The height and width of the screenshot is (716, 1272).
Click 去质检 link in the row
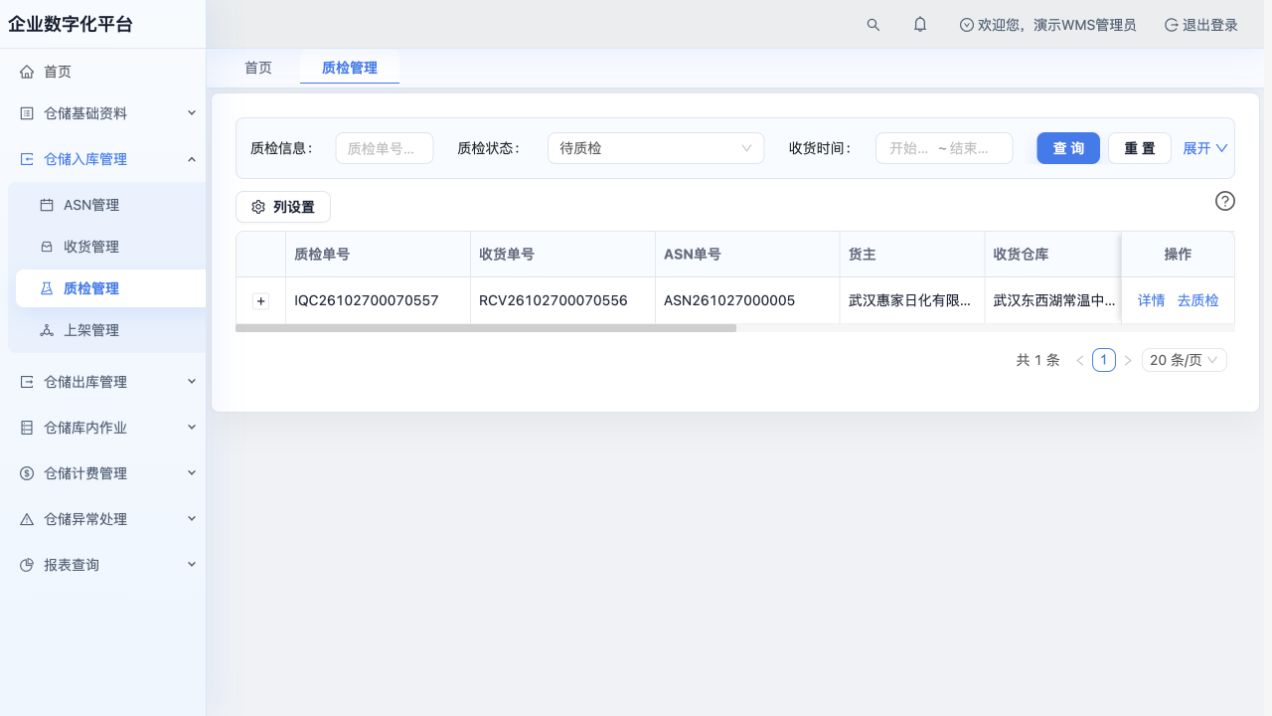tap(1198, 300)
